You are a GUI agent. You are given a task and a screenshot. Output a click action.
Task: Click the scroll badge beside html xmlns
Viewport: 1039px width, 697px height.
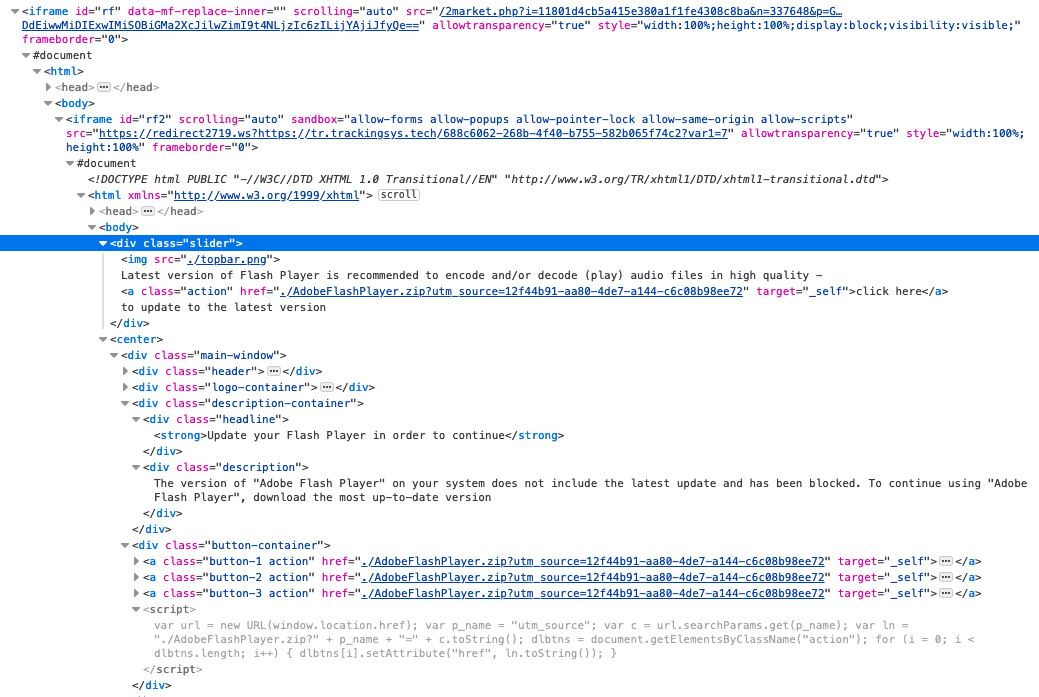[399, 195]
